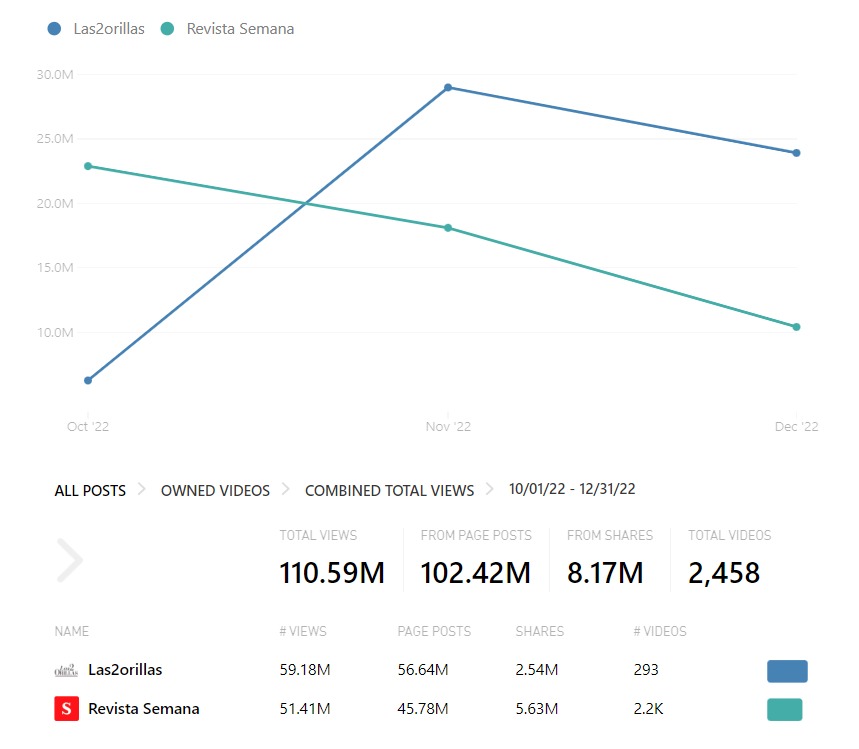Expand the large left chevron arrow
Image resolution: width=859 pixels, height=749 pixels.
(x=69, y=561)
